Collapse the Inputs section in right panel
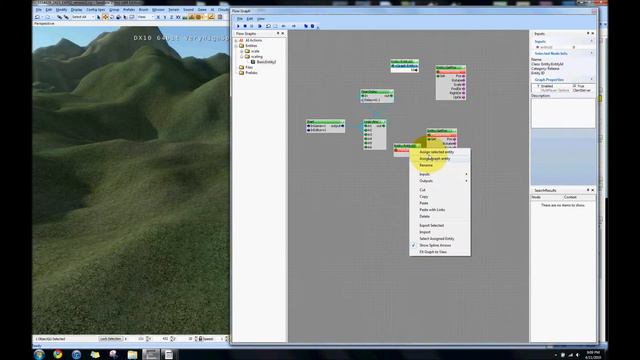Image resolution: width=640 pixels, height=360 pixels. pos(591,41)
